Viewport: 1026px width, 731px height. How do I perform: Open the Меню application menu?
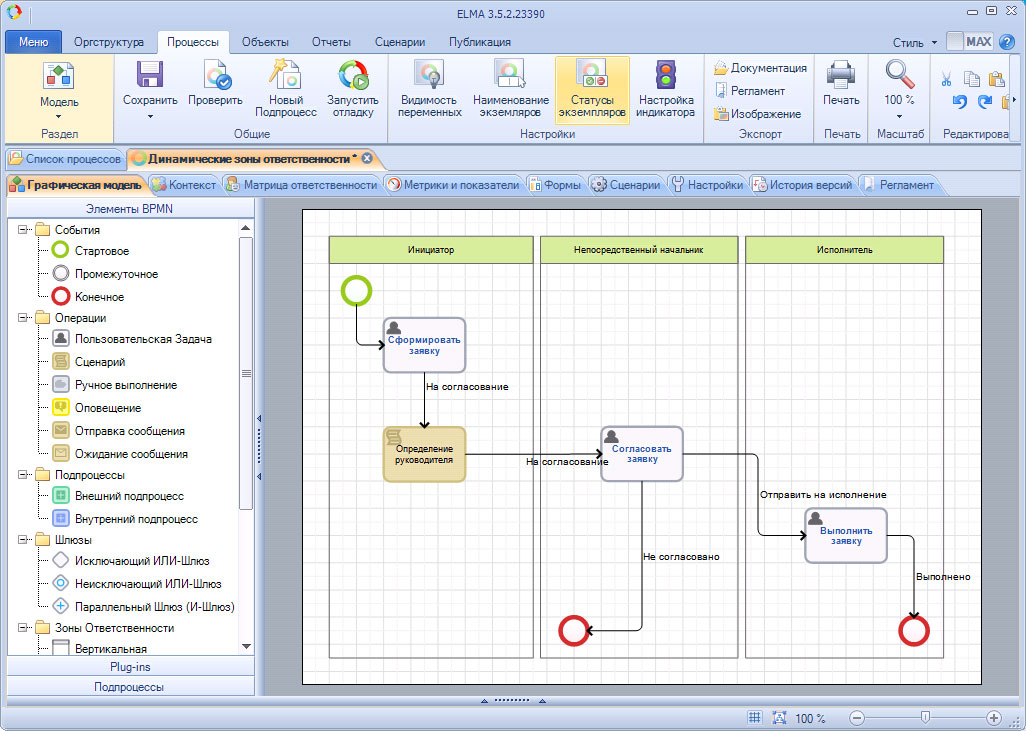[33, 42]
